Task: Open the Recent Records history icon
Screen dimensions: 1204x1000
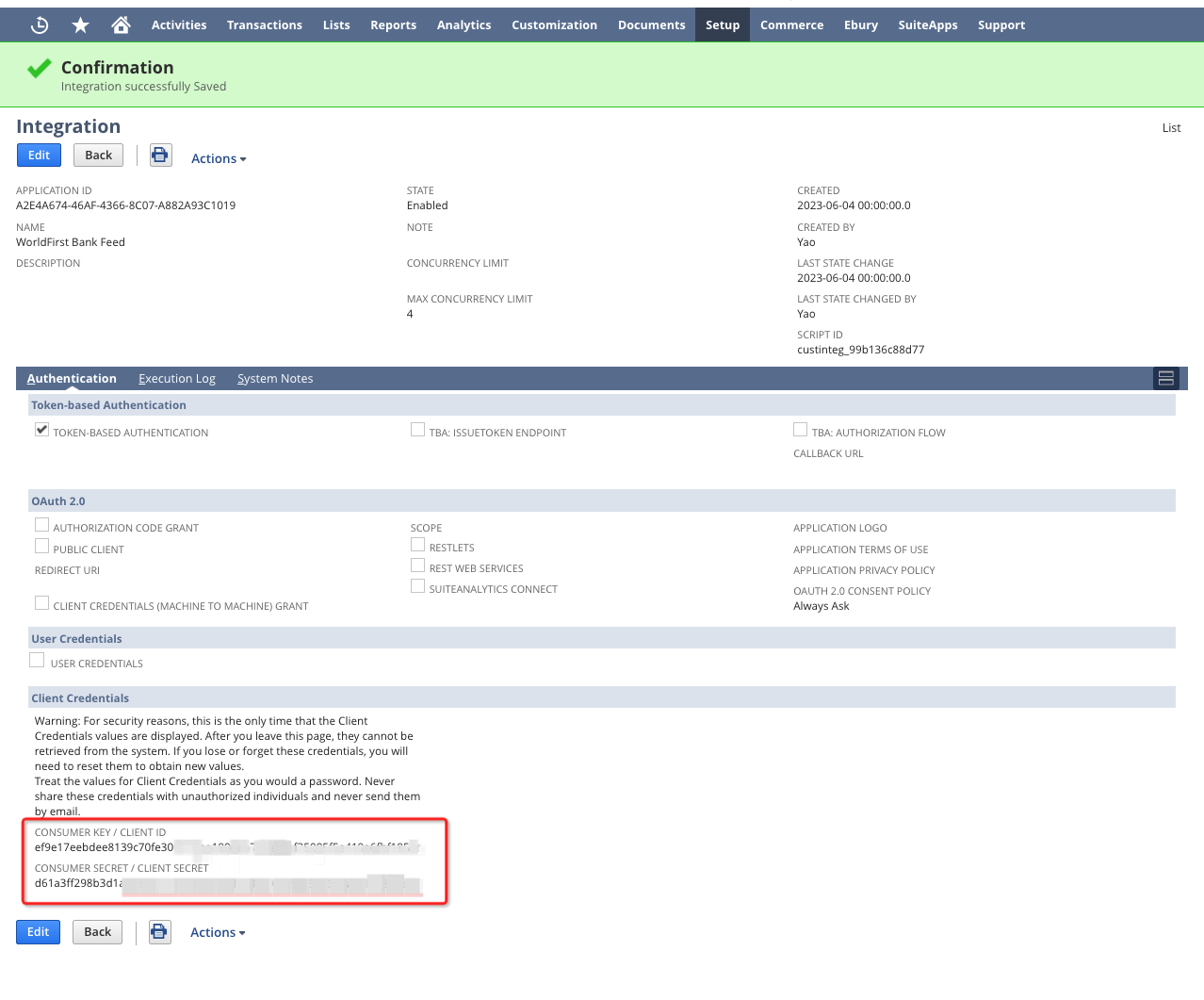Action: coord(40,25)
